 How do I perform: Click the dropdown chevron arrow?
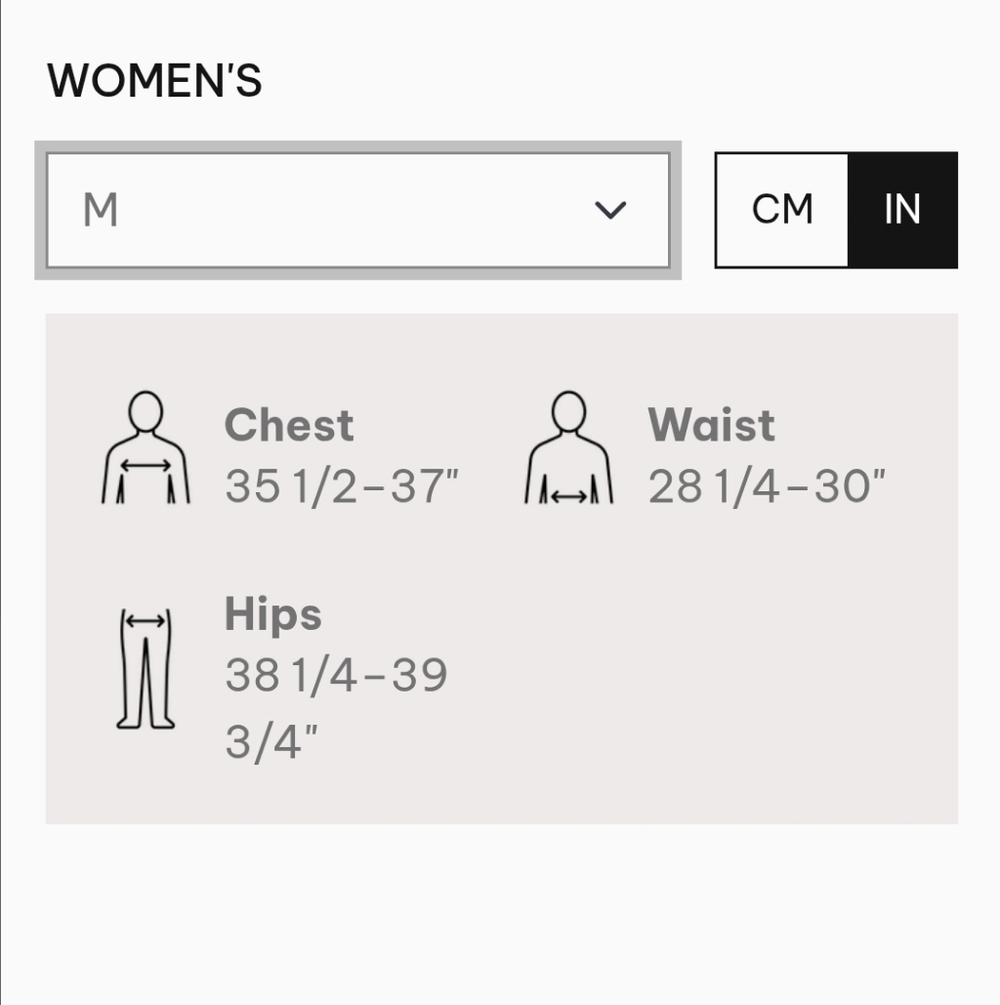coord(610,210)
